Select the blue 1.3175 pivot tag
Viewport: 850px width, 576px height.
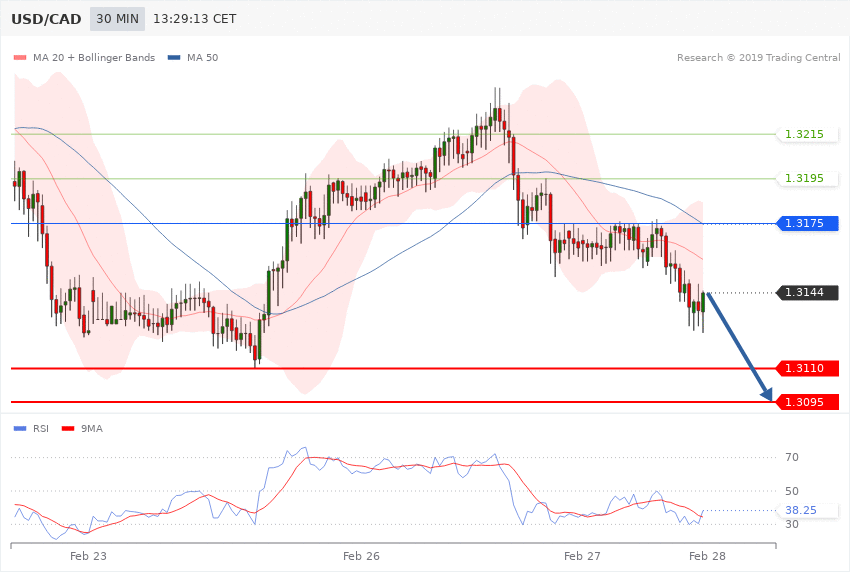tap(808, 223)
